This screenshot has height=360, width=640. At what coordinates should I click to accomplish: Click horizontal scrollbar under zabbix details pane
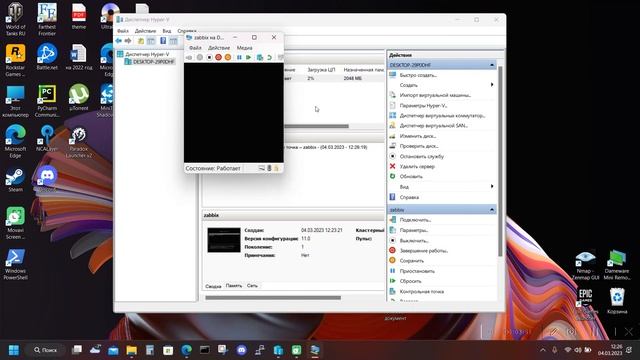(273, 298)
